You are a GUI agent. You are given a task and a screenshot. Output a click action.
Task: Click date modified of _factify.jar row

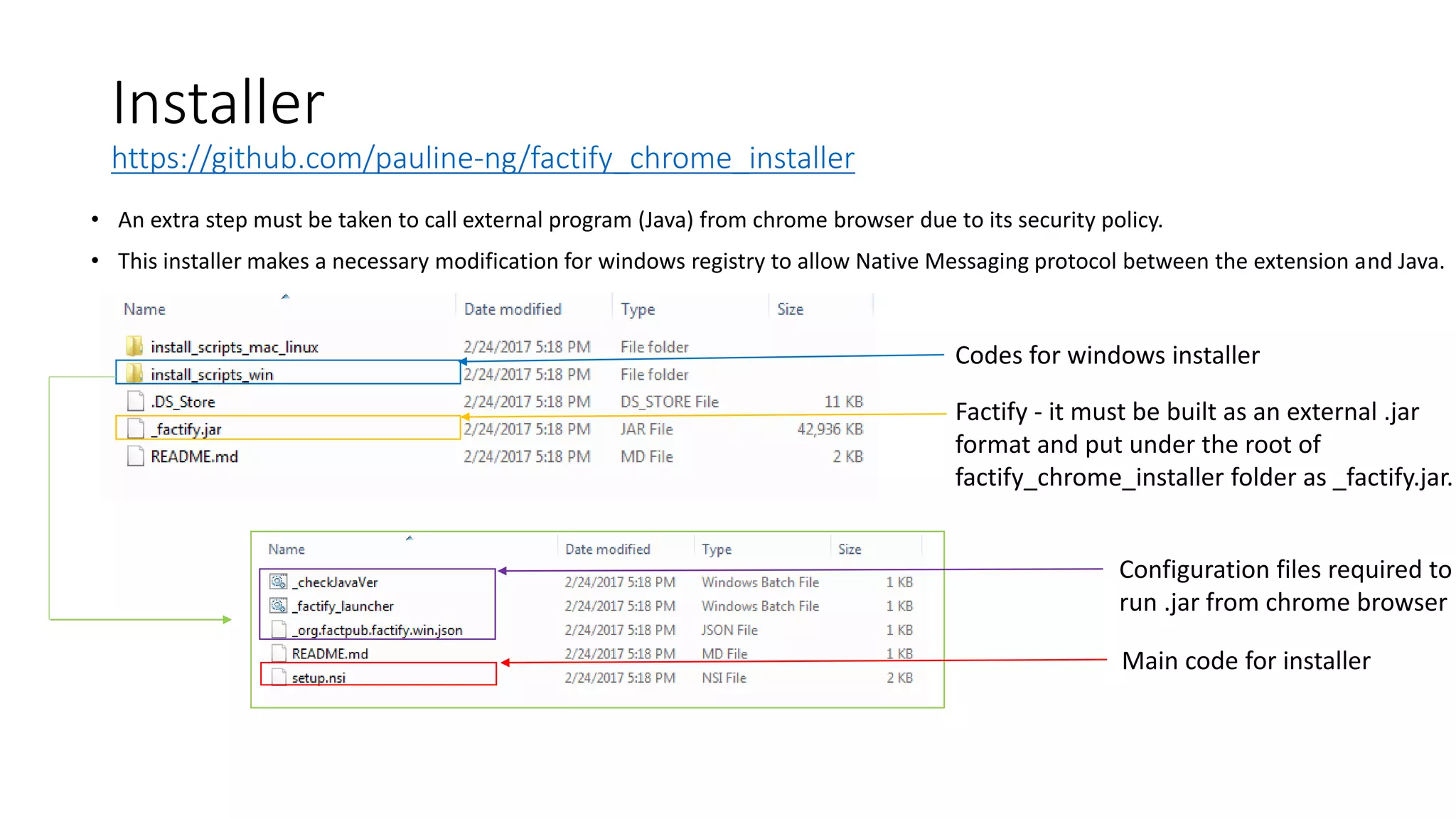(x=528, y=429)
